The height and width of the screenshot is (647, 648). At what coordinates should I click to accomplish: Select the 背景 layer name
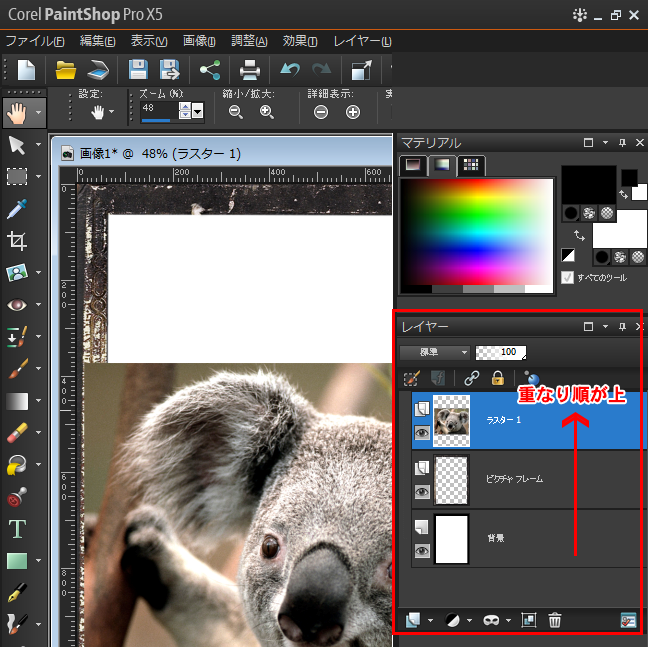coord(496,538)
